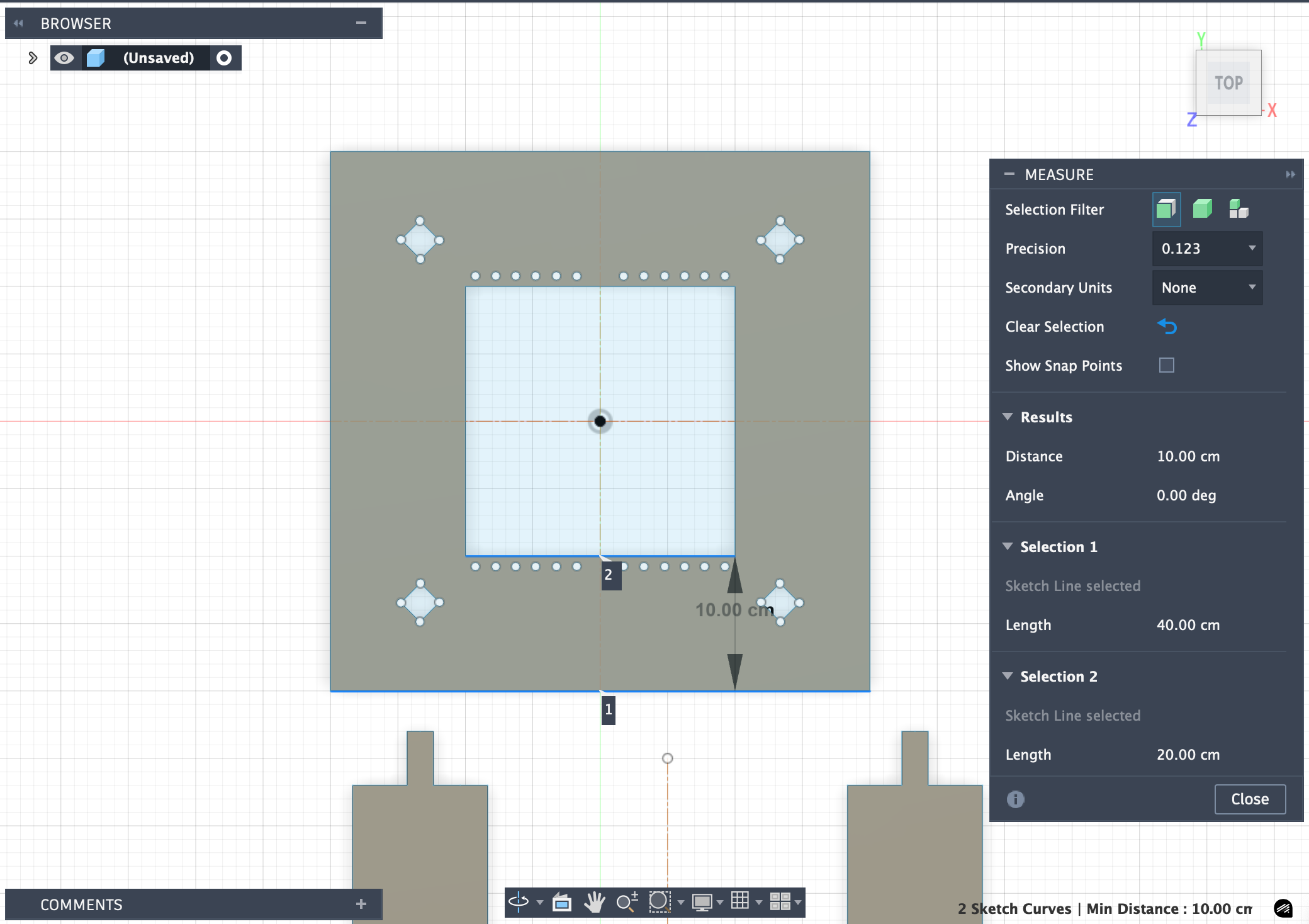Add a comment with the plus button
Screen dimensions: 1309x924
[361, 904]
